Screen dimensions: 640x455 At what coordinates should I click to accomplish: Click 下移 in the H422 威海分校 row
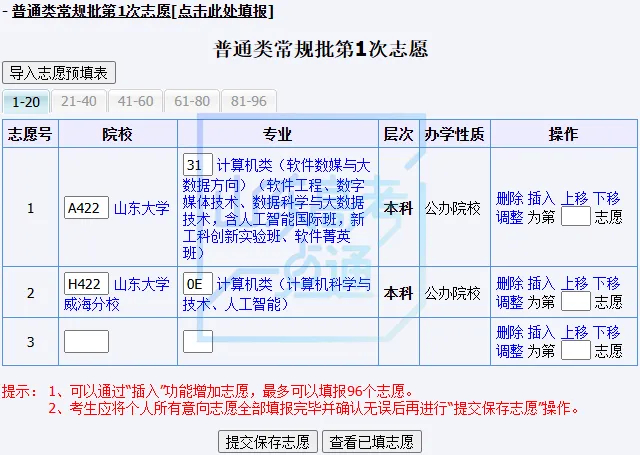(x=607, y=283)
